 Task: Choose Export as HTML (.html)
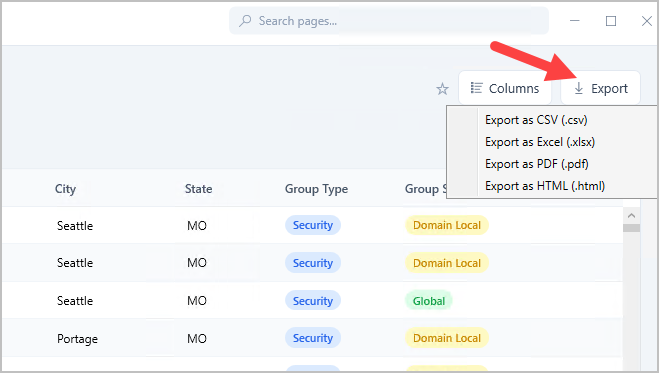545,186
